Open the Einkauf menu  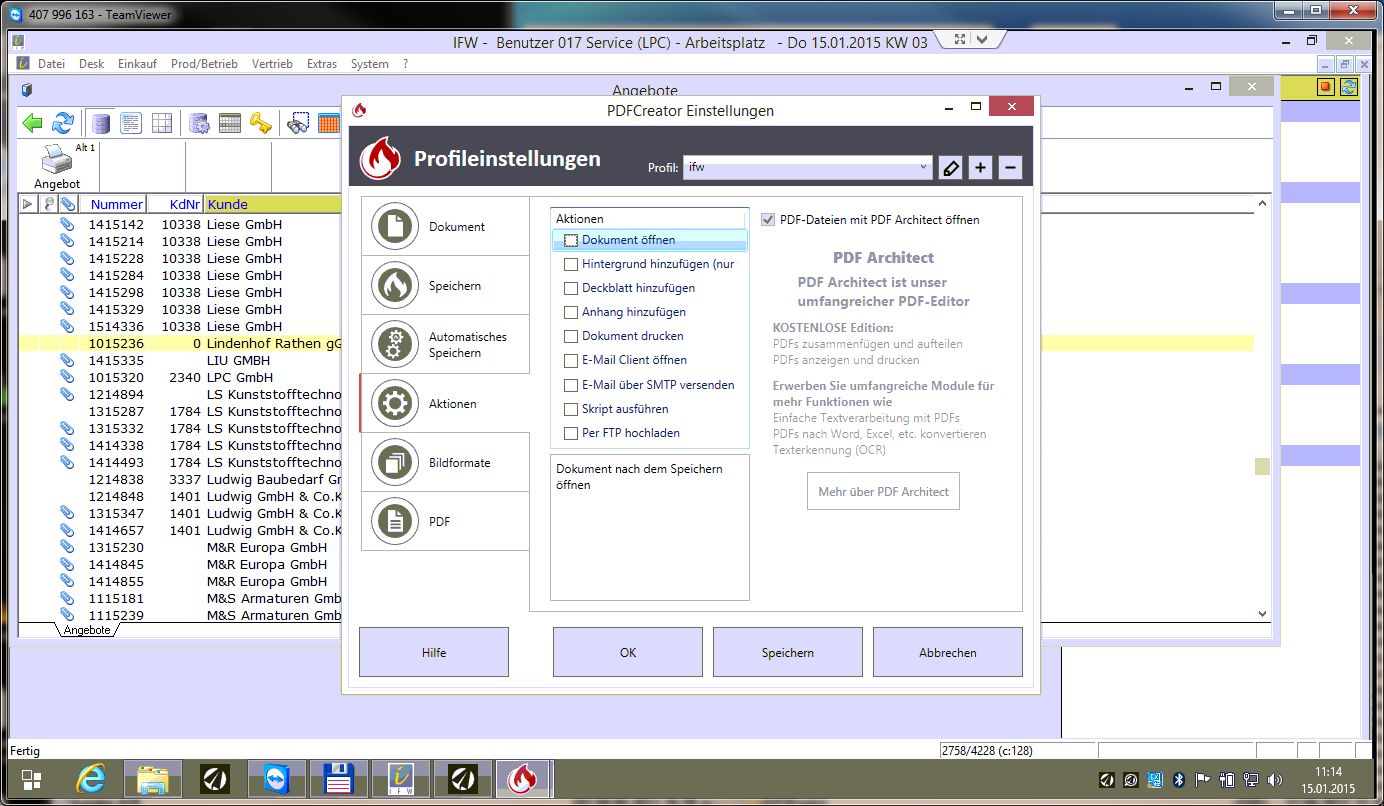(137, 64)
